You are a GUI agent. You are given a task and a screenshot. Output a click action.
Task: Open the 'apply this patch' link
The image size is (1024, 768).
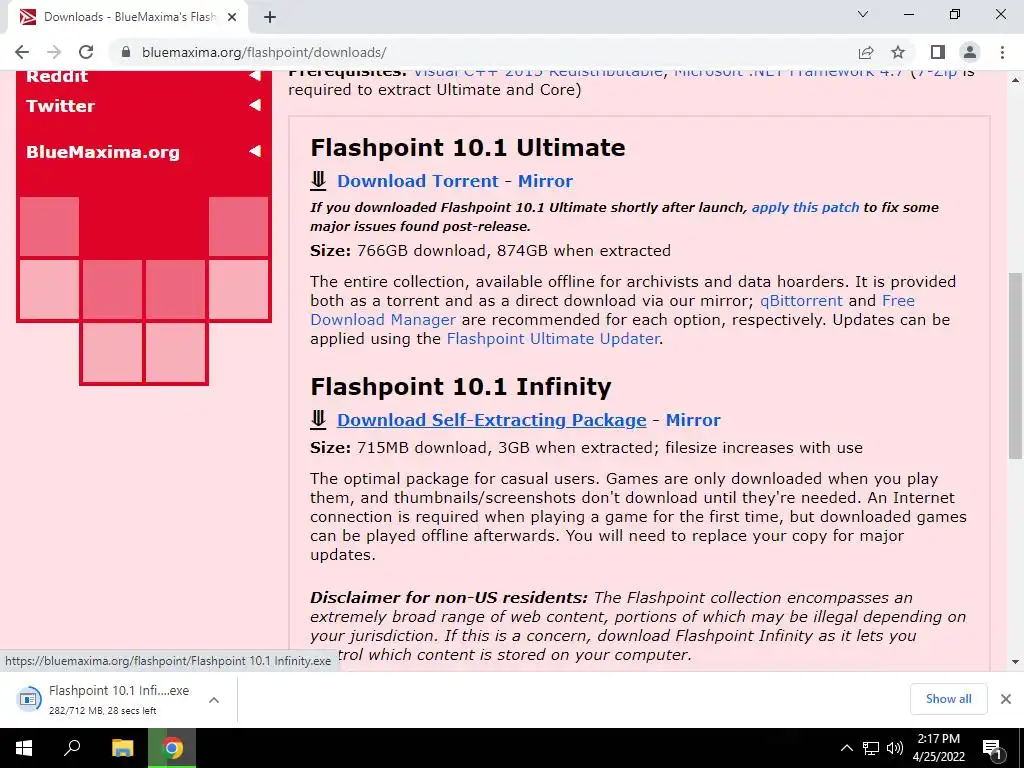tap(805, 208)
